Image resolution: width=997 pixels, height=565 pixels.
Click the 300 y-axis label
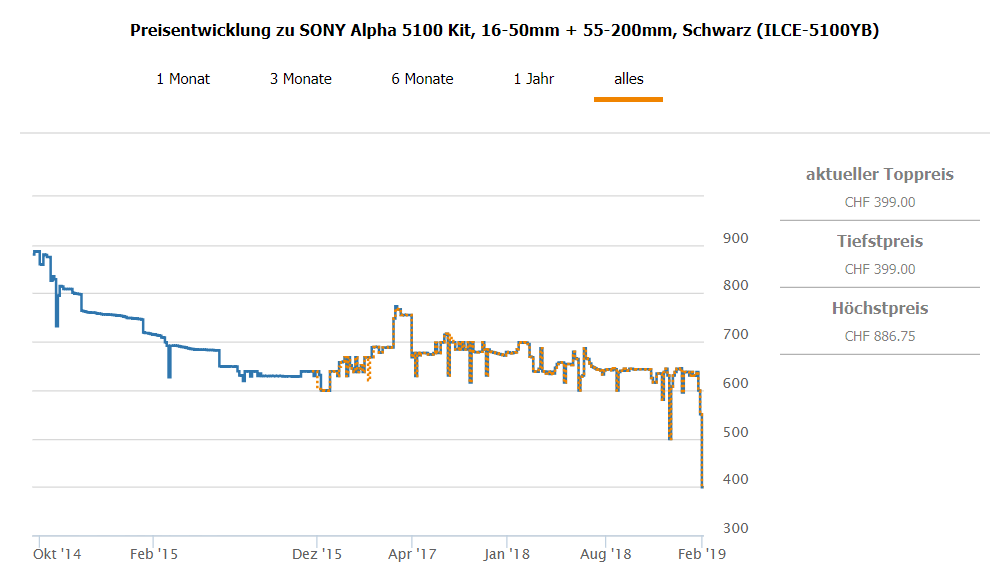pos(735,529)
